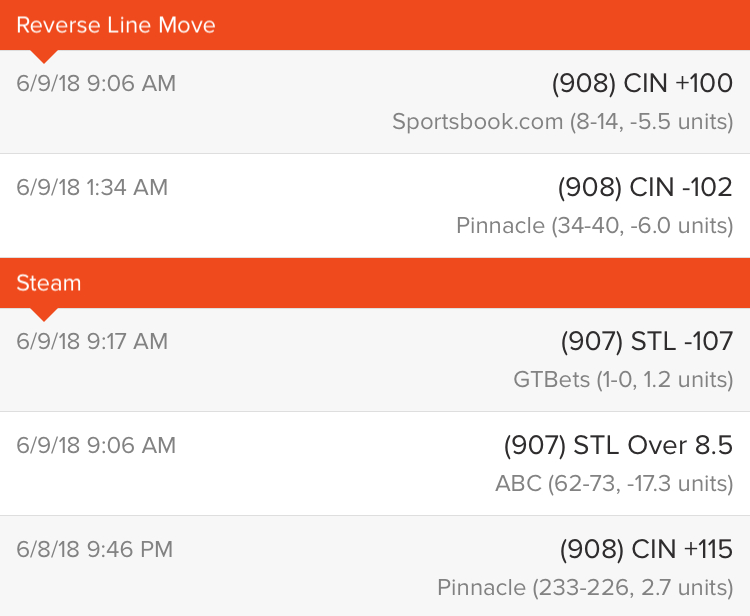Click Pinnacle (233-226, 2.7 units) text
The height and width of the screenshot is (616, 750).
tap(585, 587)
